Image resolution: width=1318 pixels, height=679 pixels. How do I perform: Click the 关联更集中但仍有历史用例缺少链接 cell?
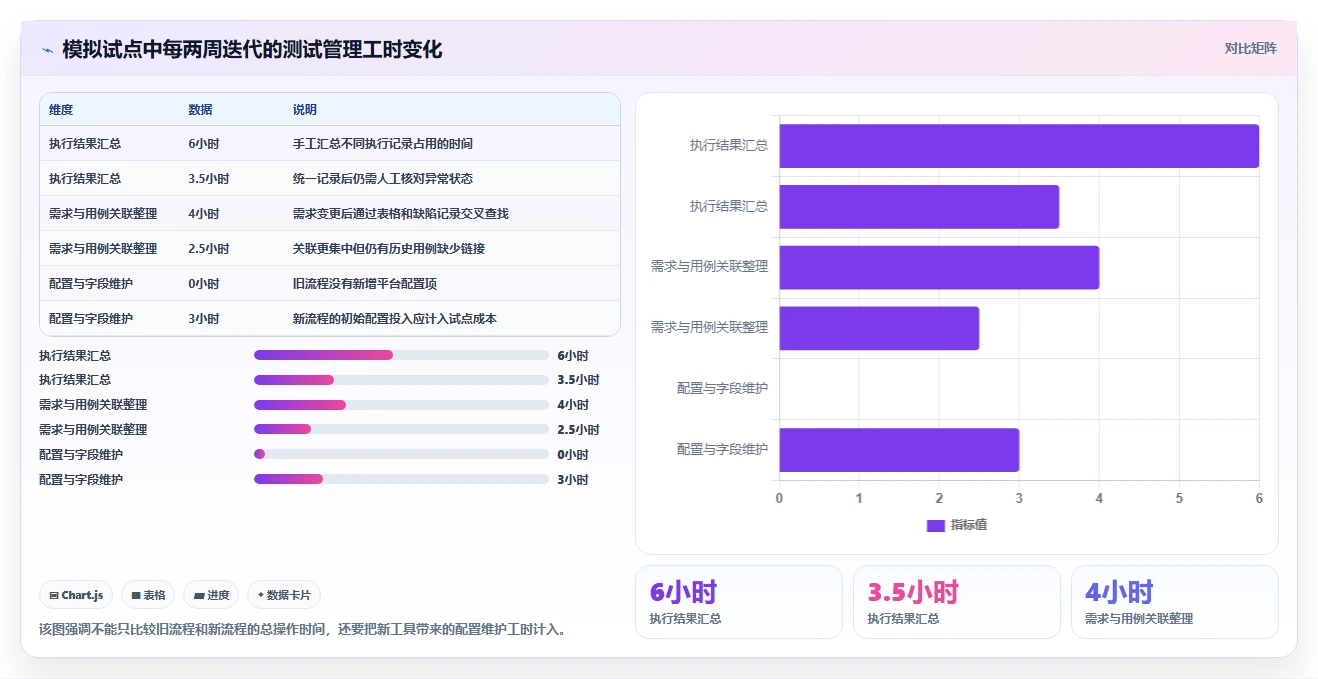pos(389,249)
